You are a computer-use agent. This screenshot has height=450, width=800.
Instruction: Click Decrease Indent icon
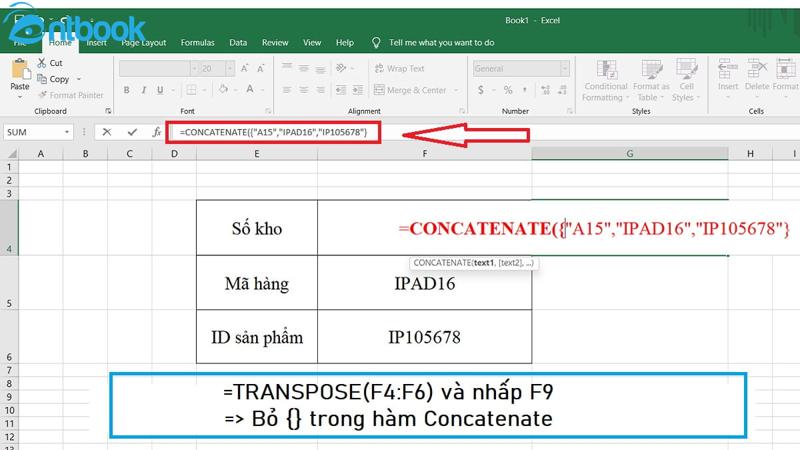pyautogui.click(x=341, y=90)
